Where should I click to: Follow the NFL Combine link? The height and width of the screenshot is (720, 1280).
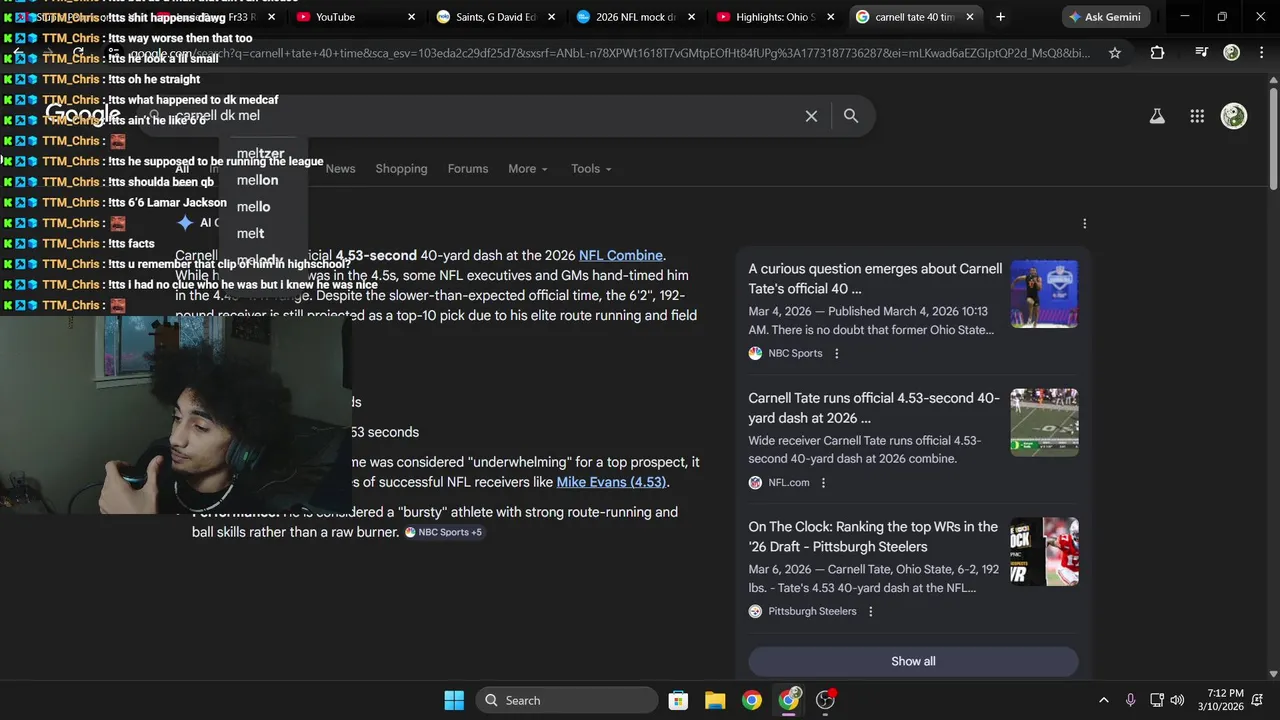620,255
